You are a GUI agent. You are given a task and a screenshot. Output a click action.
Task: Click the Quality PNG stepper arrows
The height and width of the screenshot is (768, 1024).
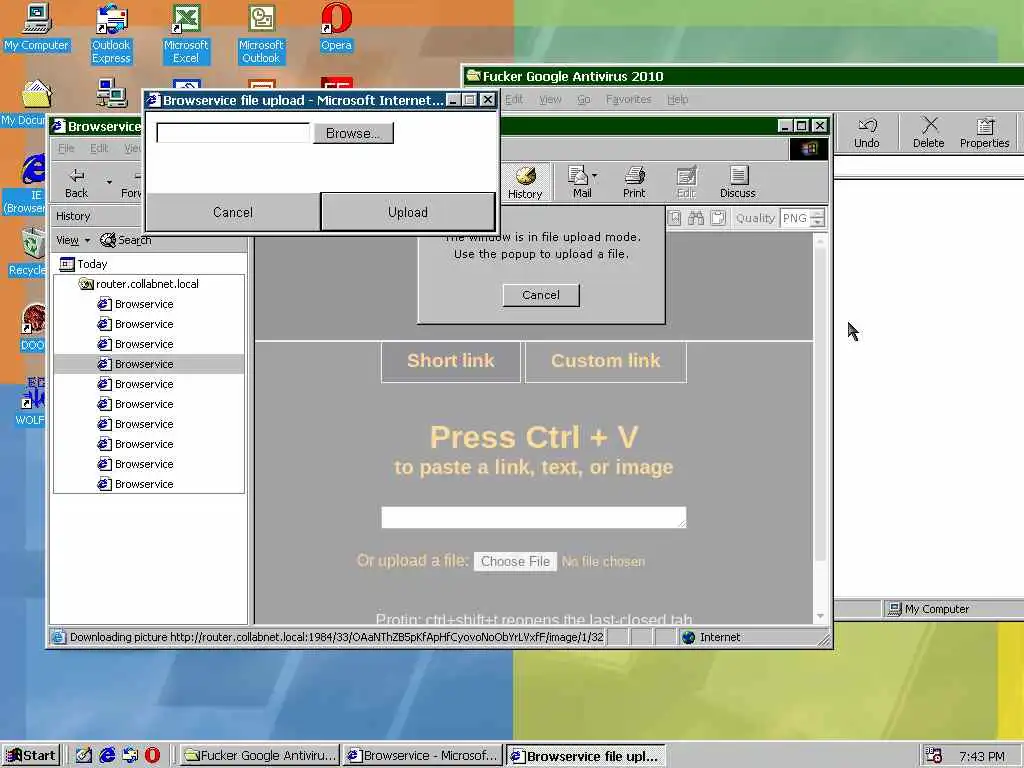tap(818, 218)
